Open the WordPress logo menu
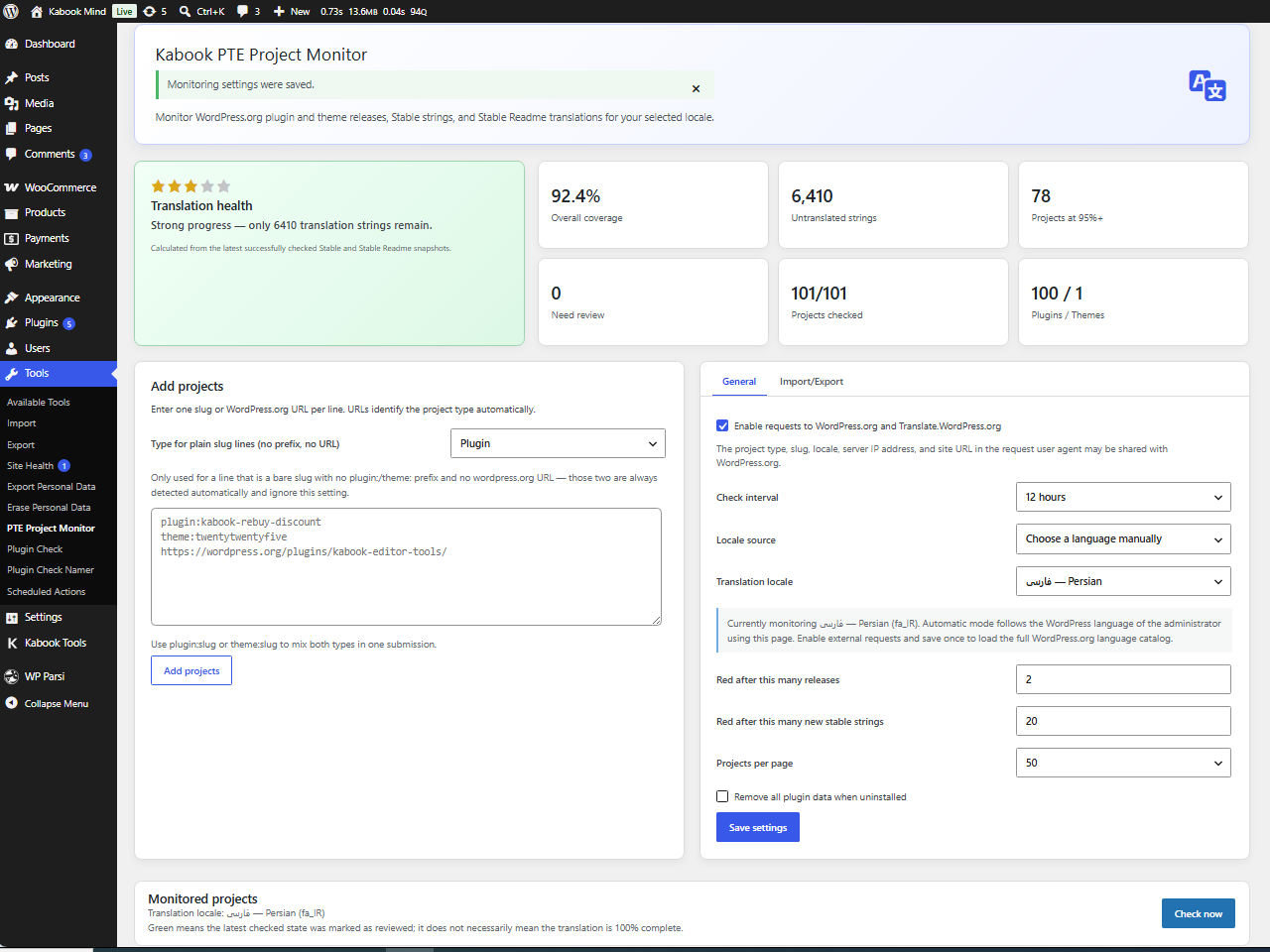Image resolution: width=1270 pixels, height=952 pixels. click(x=11, y=11)
